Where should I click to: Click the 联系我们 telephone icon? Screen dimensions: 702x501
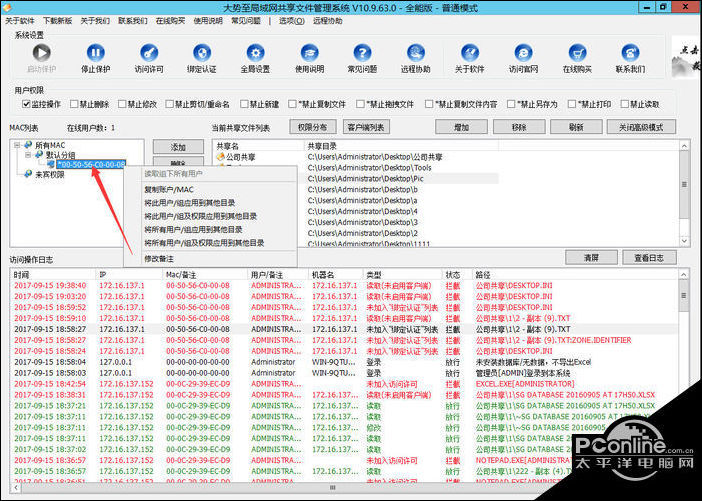click(x=630, y=53)
